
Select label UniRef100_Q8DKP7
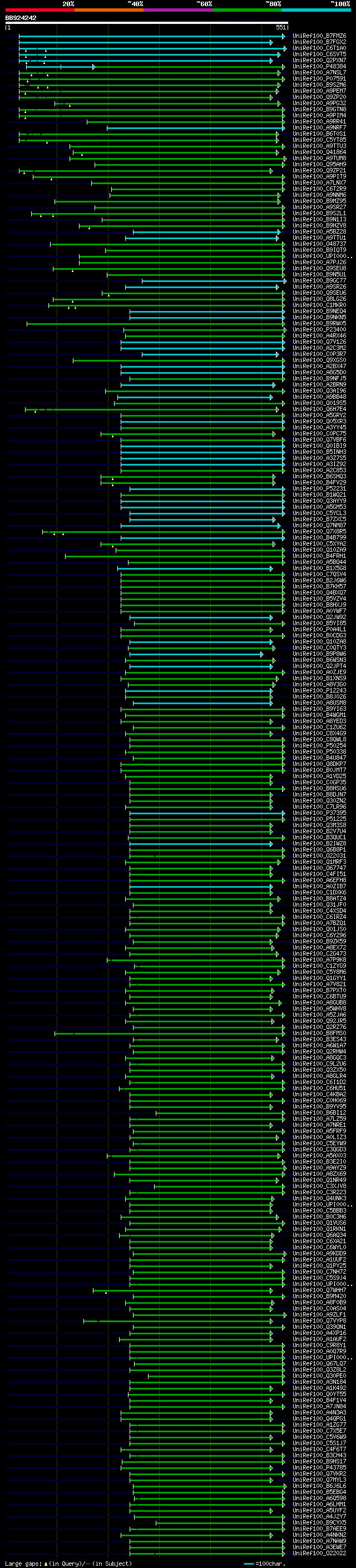point(319,764)
